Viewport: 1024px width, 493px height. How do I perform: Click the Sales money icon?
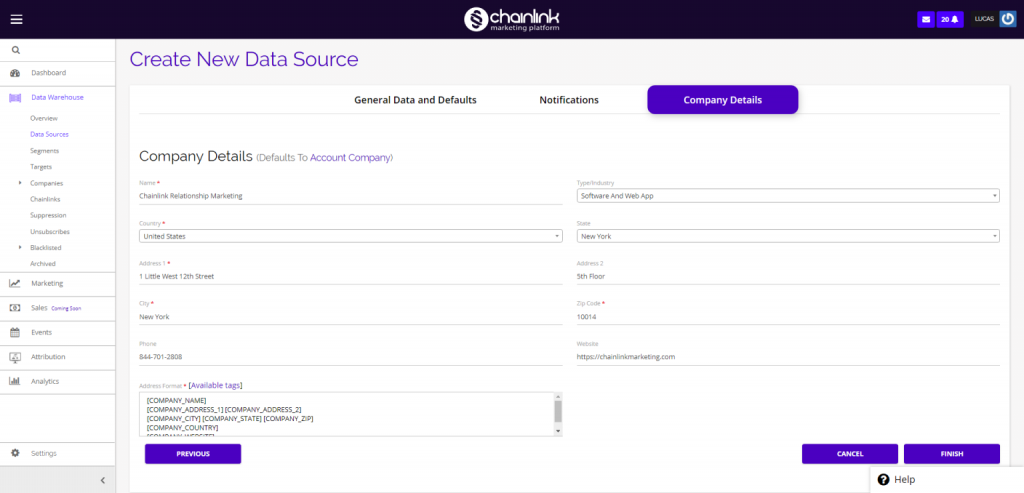coord(15,308)
